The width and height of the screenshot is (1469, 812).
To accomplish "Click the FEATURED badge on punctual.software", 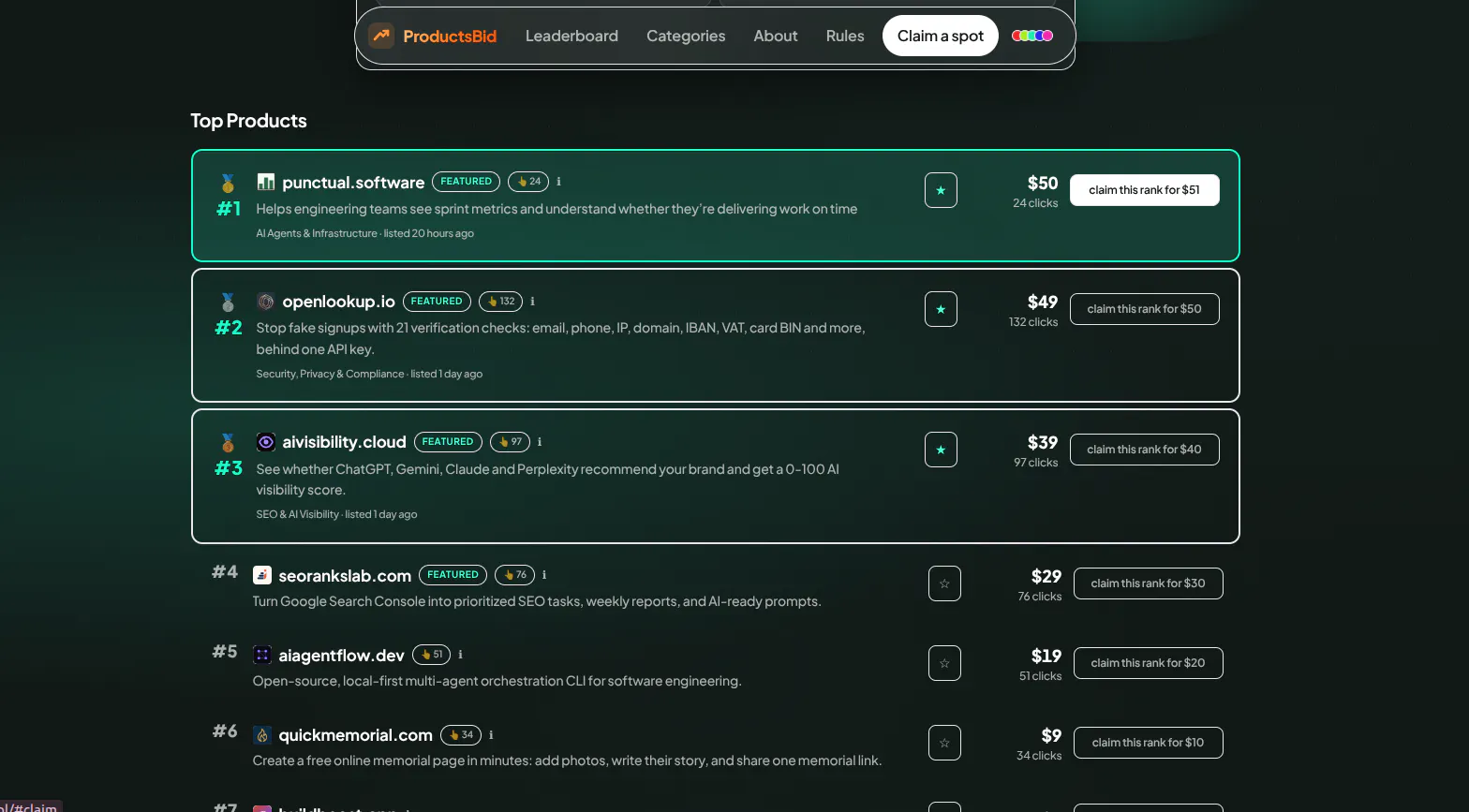I will [466, 182].
